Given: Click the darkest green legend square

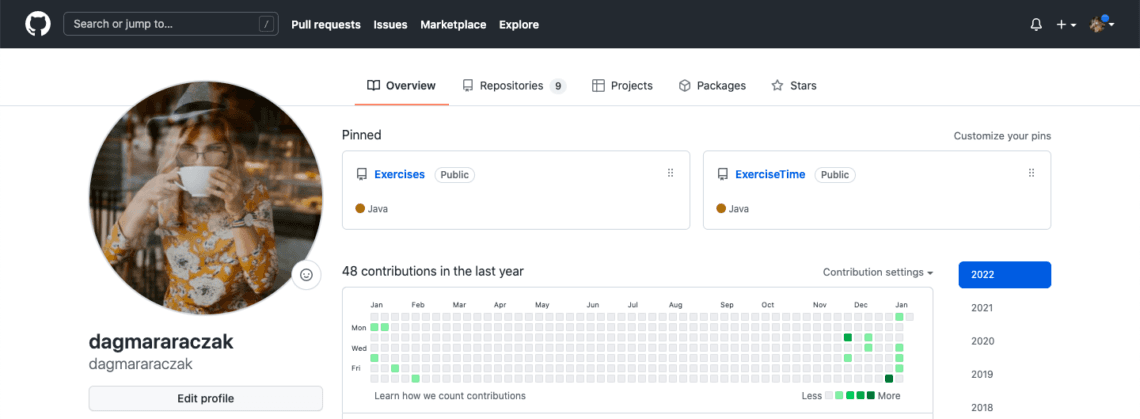Looking at the screenshot, I should (871, 396).
